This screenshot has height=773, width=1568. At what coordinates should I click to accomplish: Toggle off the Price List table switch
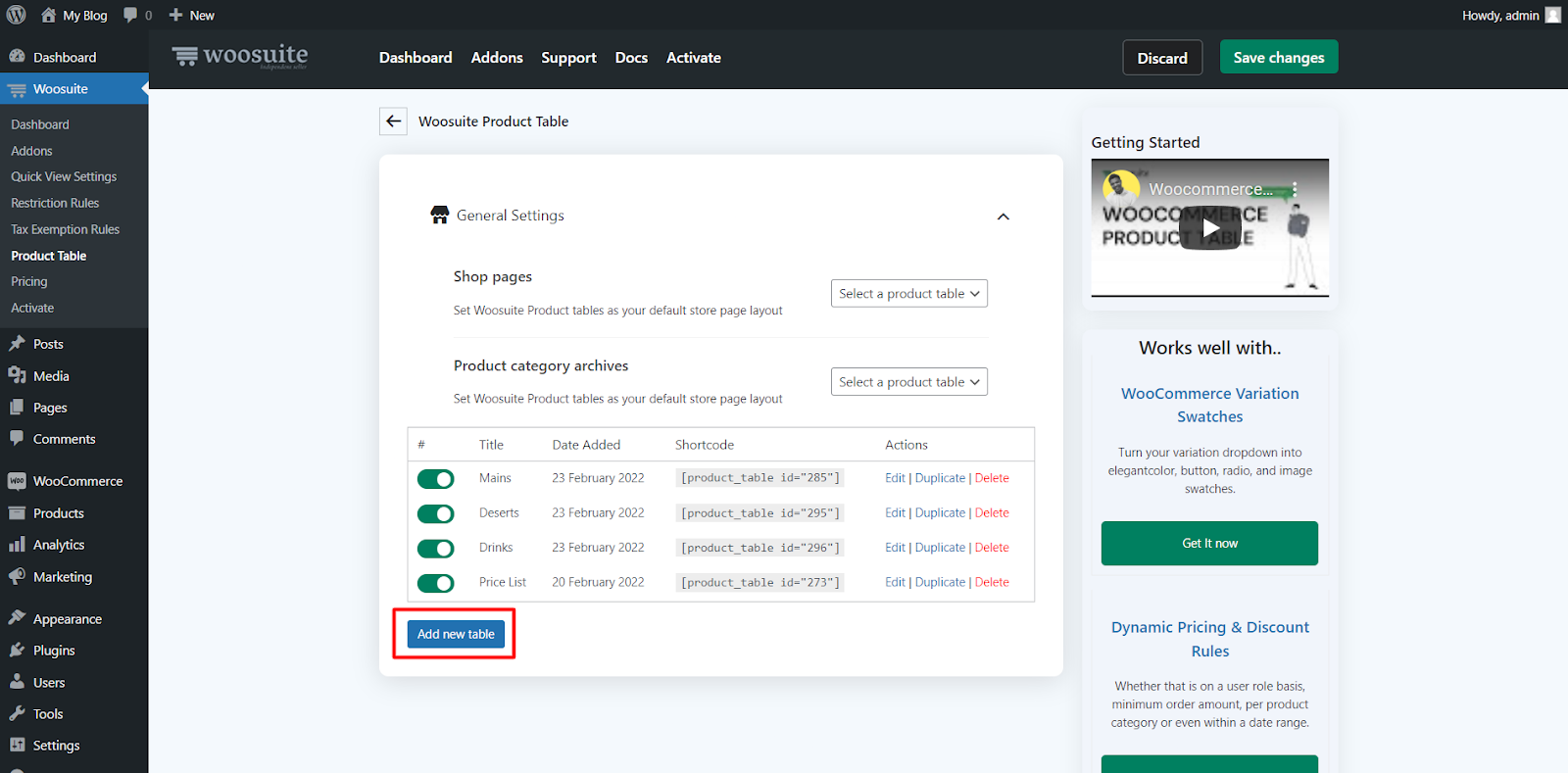pyautogui.click(x=436, y=583)
